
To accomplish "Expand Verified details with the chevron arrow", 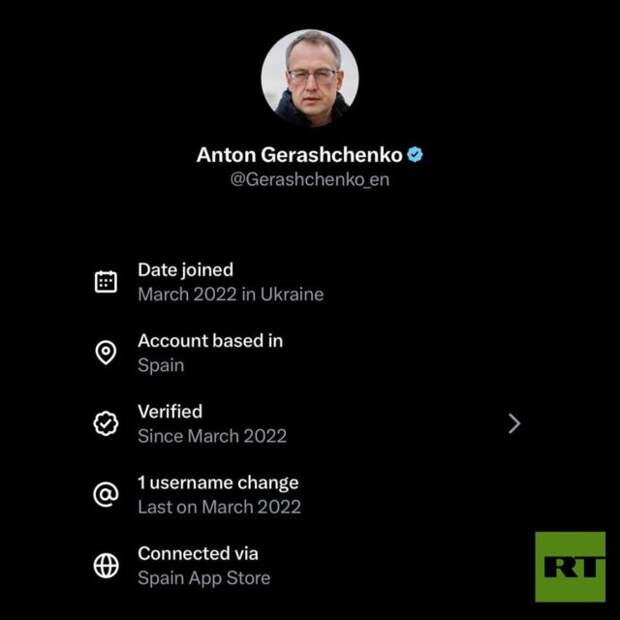I will 514,423.
